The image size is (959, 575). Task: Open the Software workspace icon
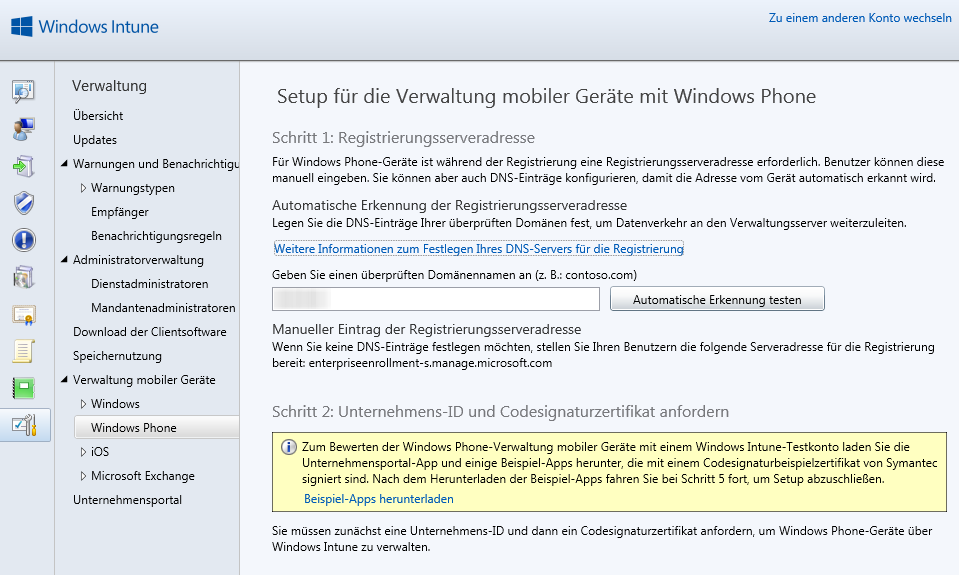(x=24, y=277)
